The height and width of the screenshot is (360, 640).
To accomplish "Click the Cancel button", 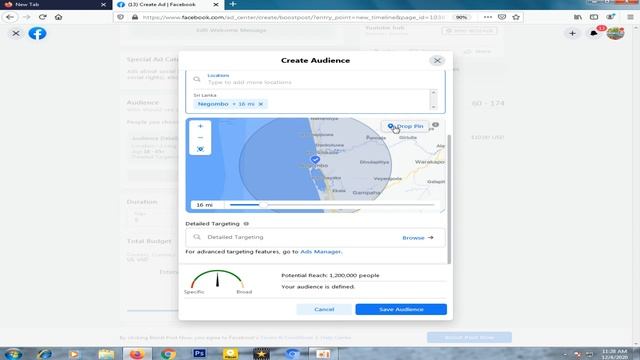I will [324, 309].
